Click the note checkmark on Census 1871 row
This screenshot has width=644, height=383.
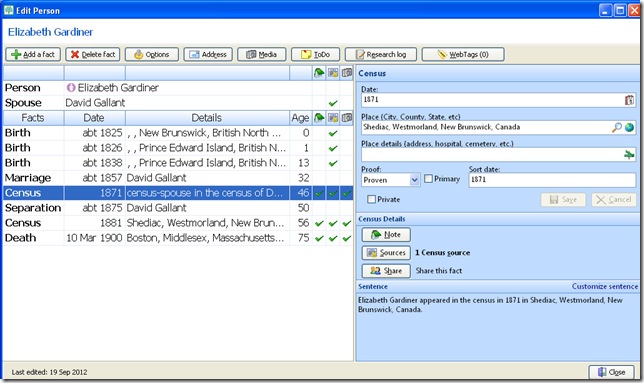319,193
